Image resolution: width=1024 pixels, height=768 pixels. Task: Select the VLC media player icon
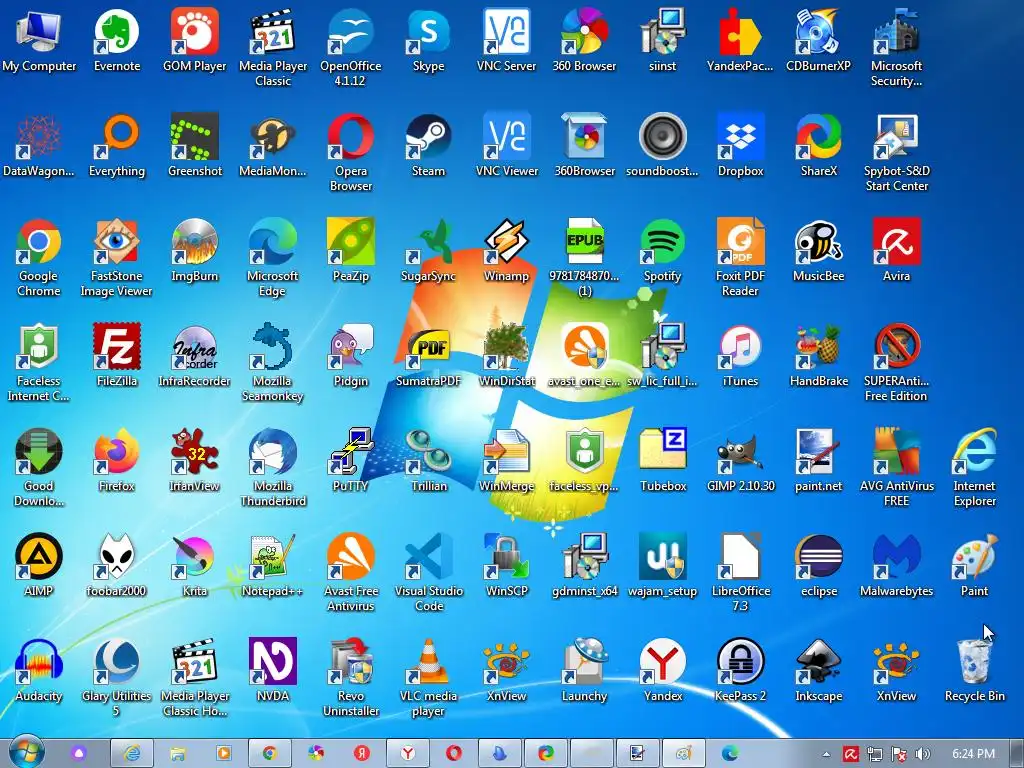[x=428, y=679]
